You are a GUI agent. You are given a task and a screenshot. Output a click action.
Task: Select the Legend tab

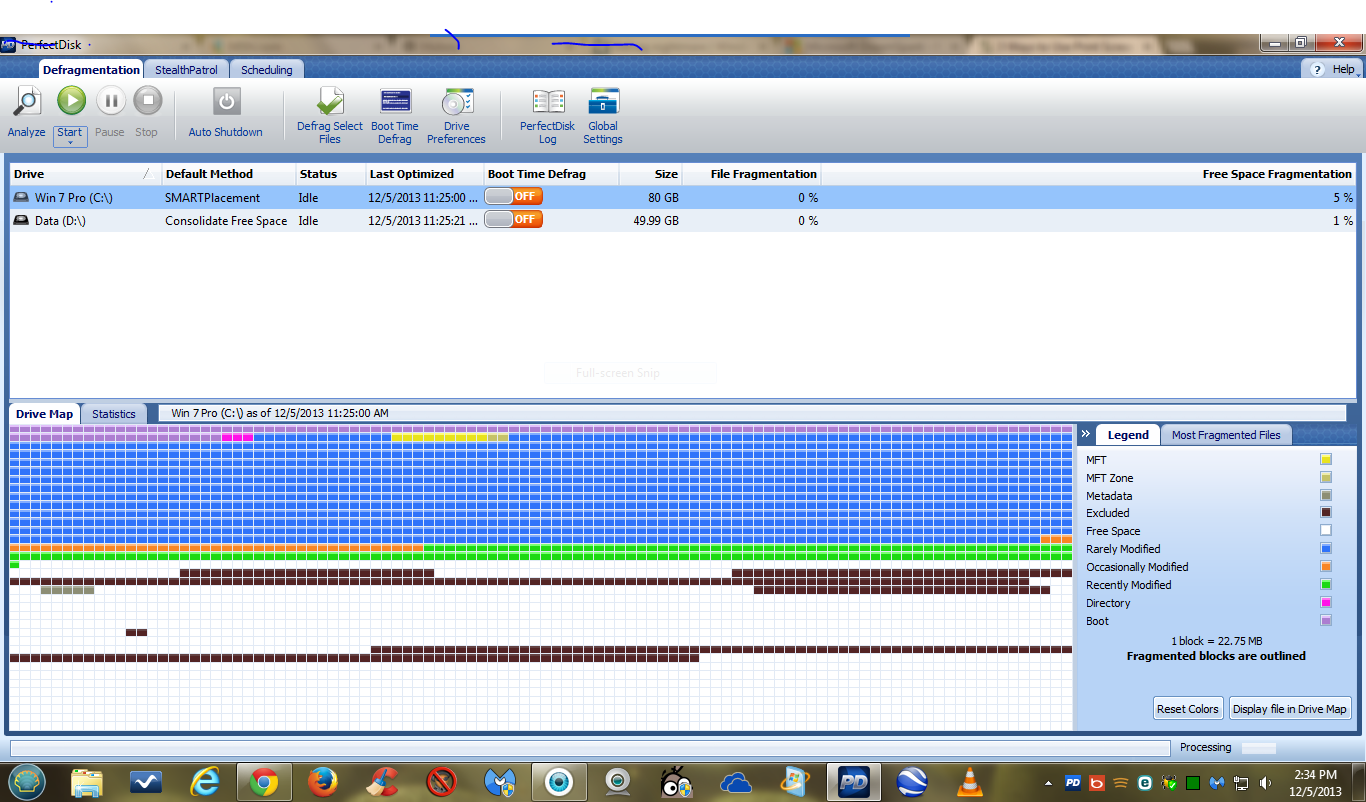1128,435
